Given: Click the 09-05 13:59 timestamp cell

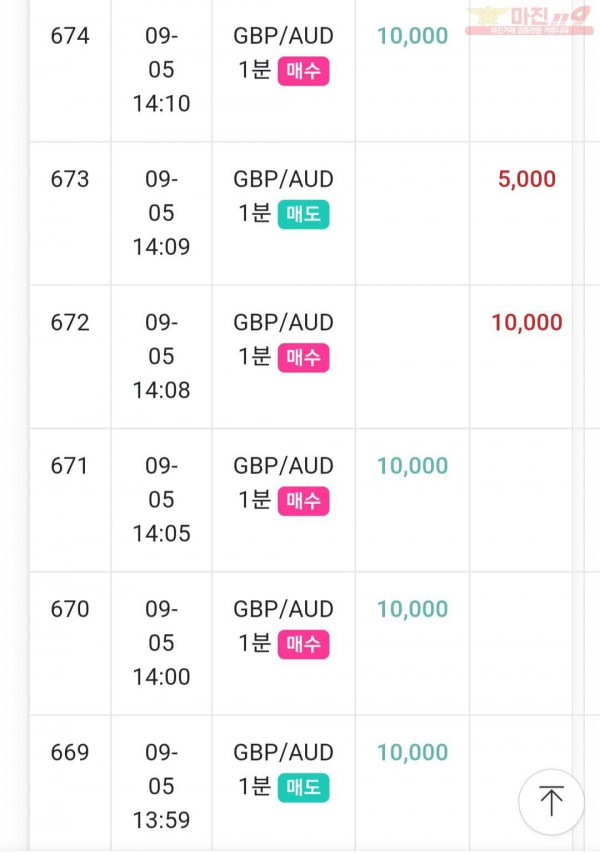Looking at the screenshot, I should pos(161,786).
